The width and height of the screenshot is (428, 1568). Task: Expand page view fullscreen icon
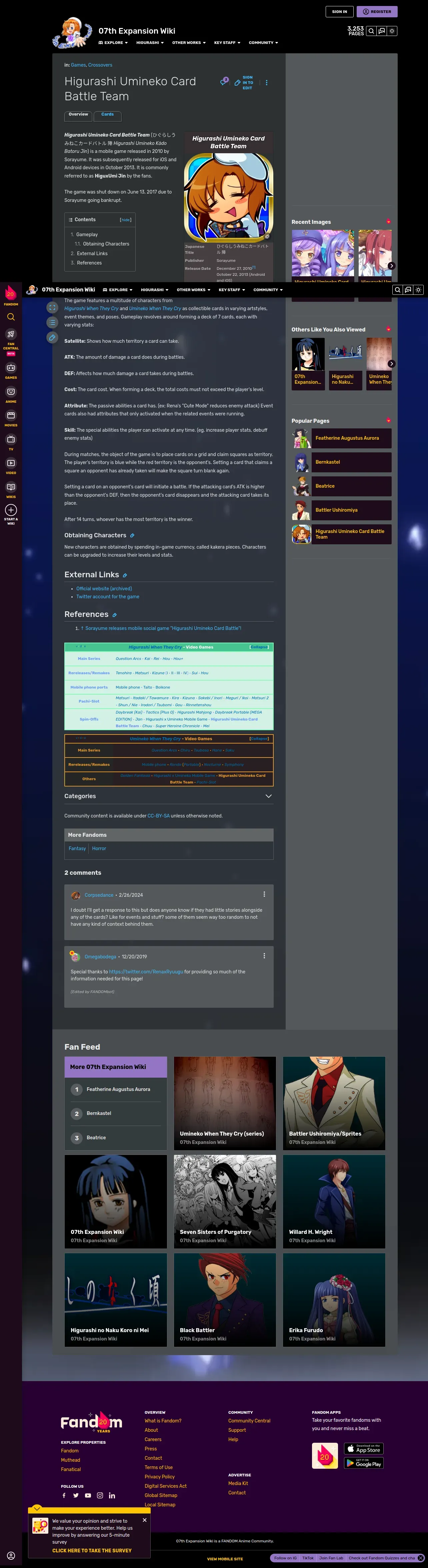point(52,307)
